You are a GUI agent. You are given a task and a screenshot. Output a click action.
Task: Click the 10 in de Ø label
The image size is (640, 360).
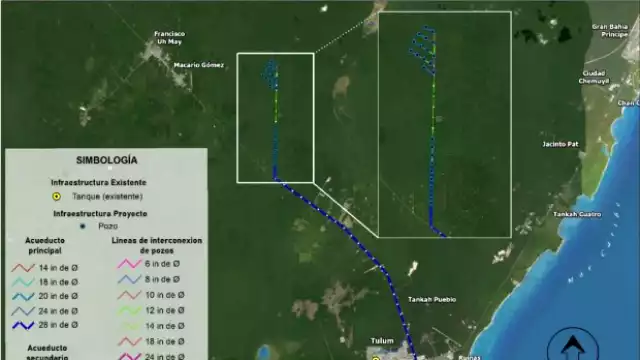[x=165, y=295]
